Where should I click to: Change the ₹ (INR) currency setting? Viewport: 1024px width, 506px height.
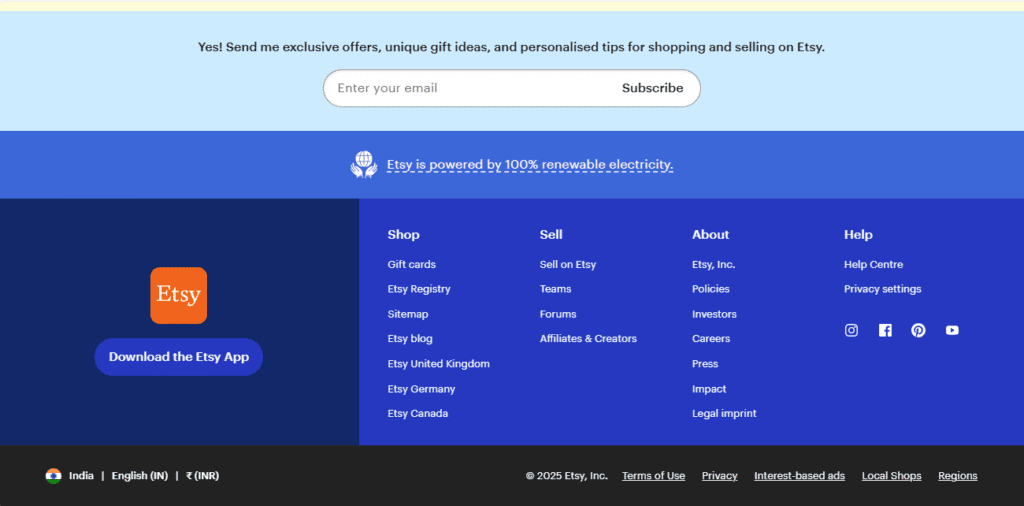202,476
